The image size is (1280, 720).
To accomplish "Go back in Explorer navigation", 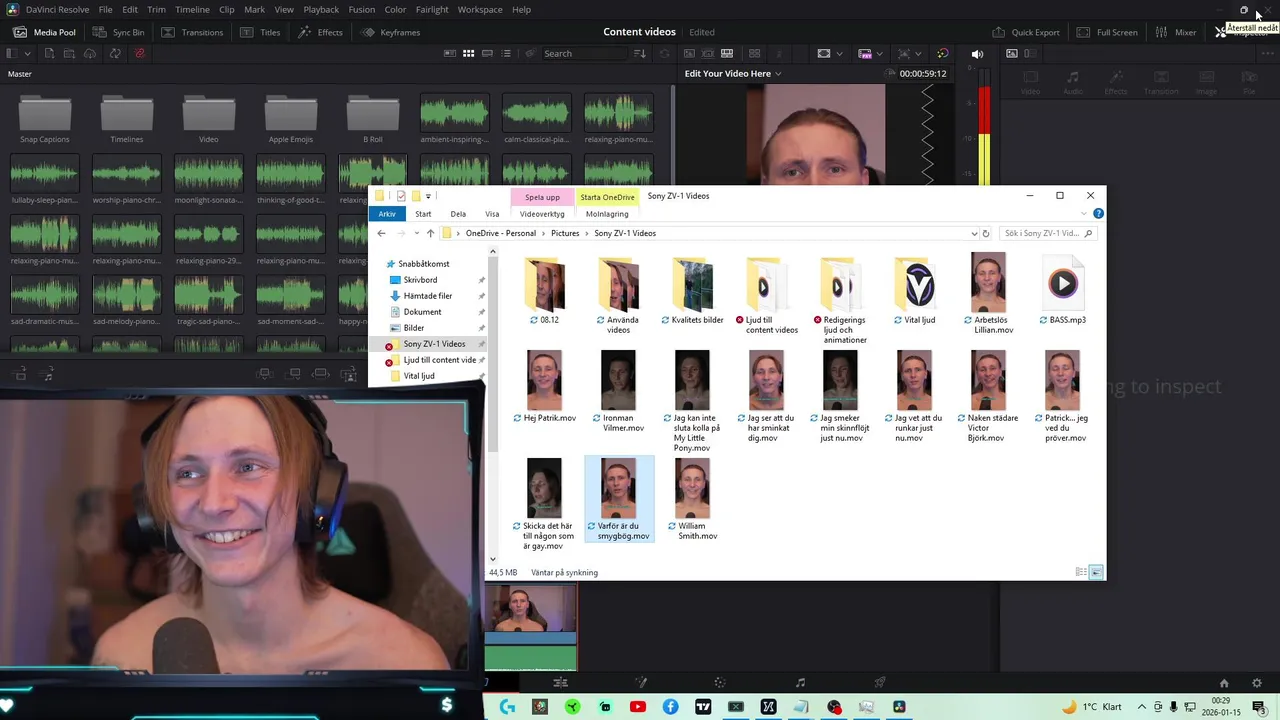I will pos(381,233).
